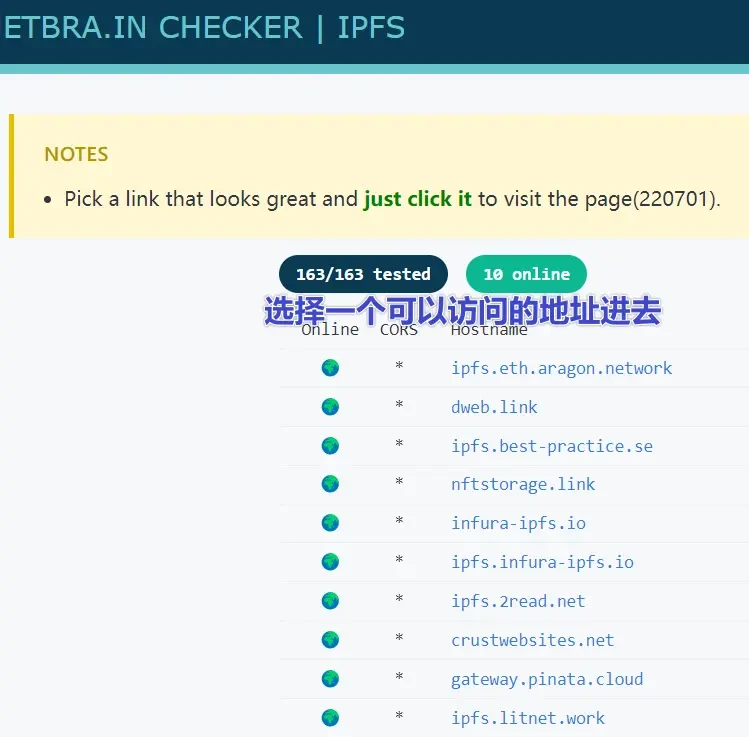The image size is (749, 737).
Task: Click globe icon for crustwebsites.net
Action: [330, 640]
